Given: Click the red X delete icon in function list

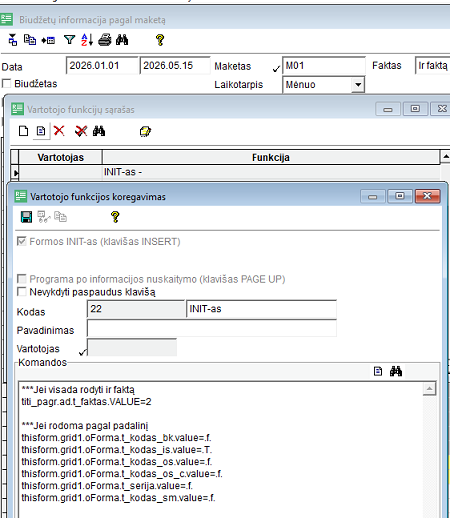Looking at the screenshot, I should click(59, 131).
